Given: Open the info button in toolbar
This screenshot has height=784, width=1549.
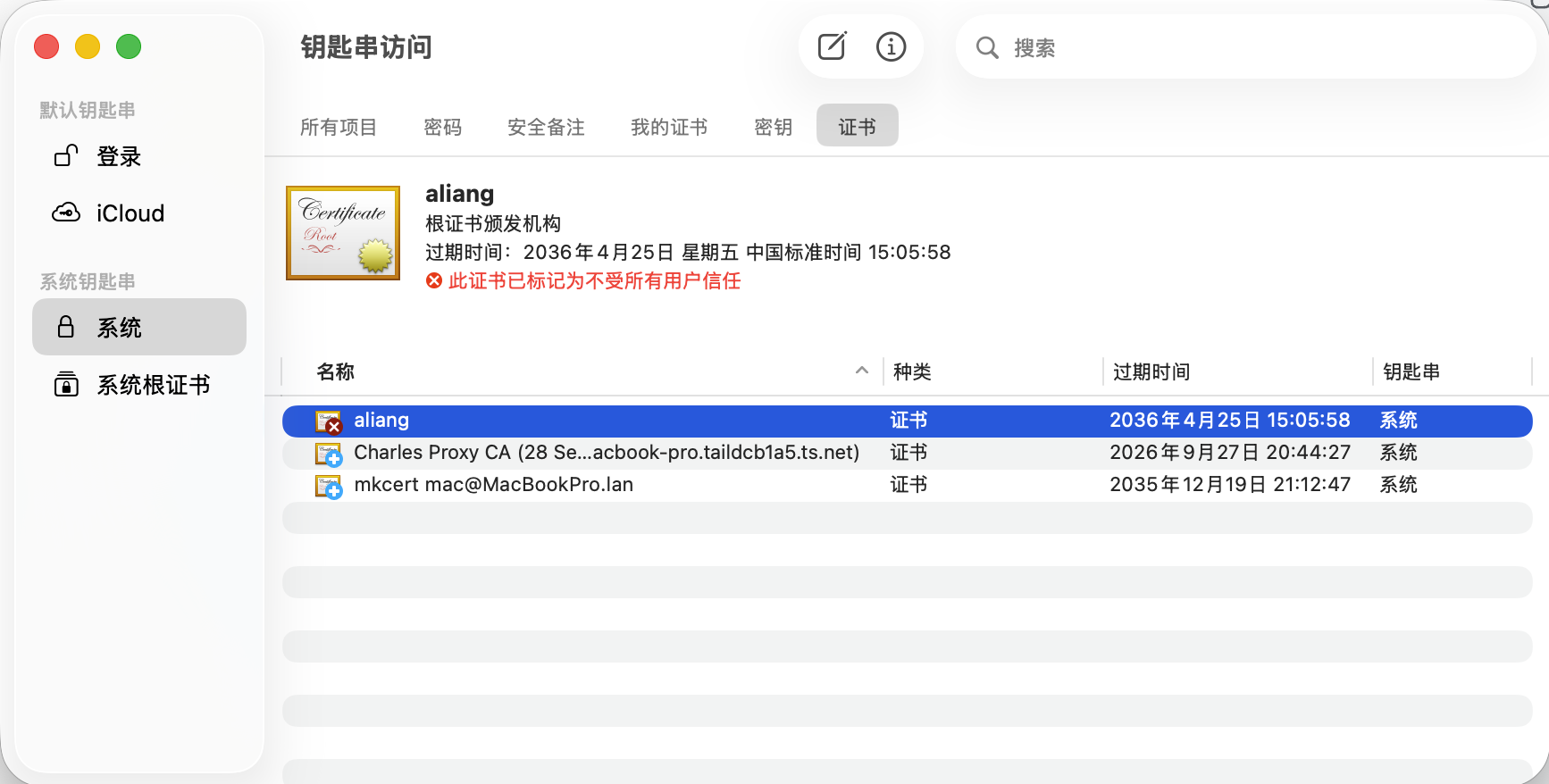Looking at the screenshot, I should click(x=891, y=46).
